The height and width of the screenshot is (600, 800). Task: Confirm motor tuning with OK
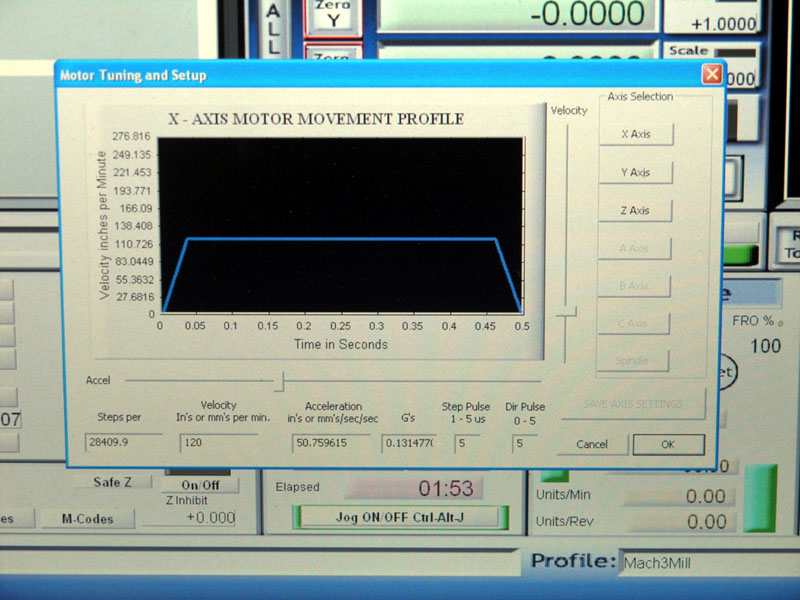point(668,445)
